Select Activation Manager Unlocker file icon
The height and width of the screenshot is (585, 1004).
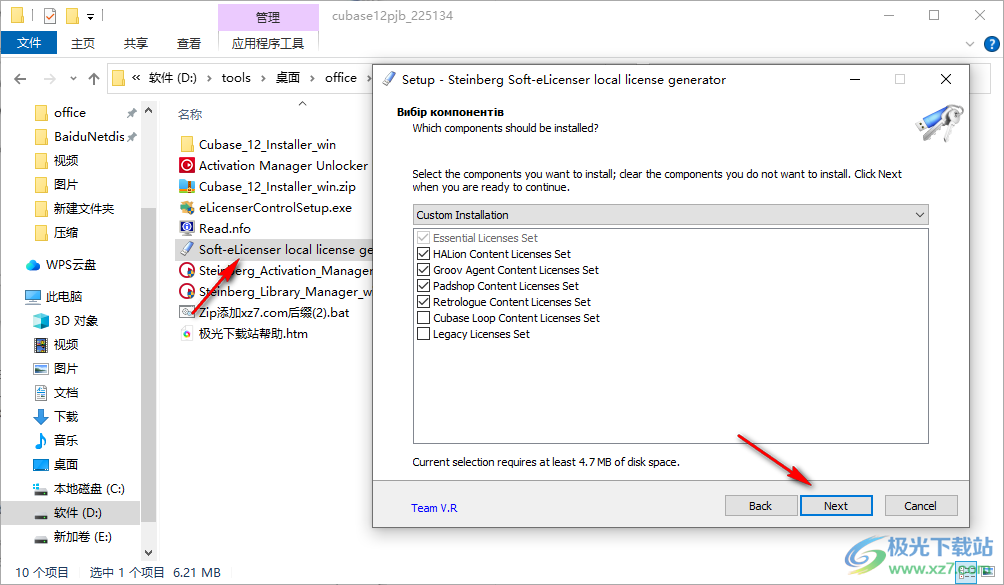tap(187, 165)
